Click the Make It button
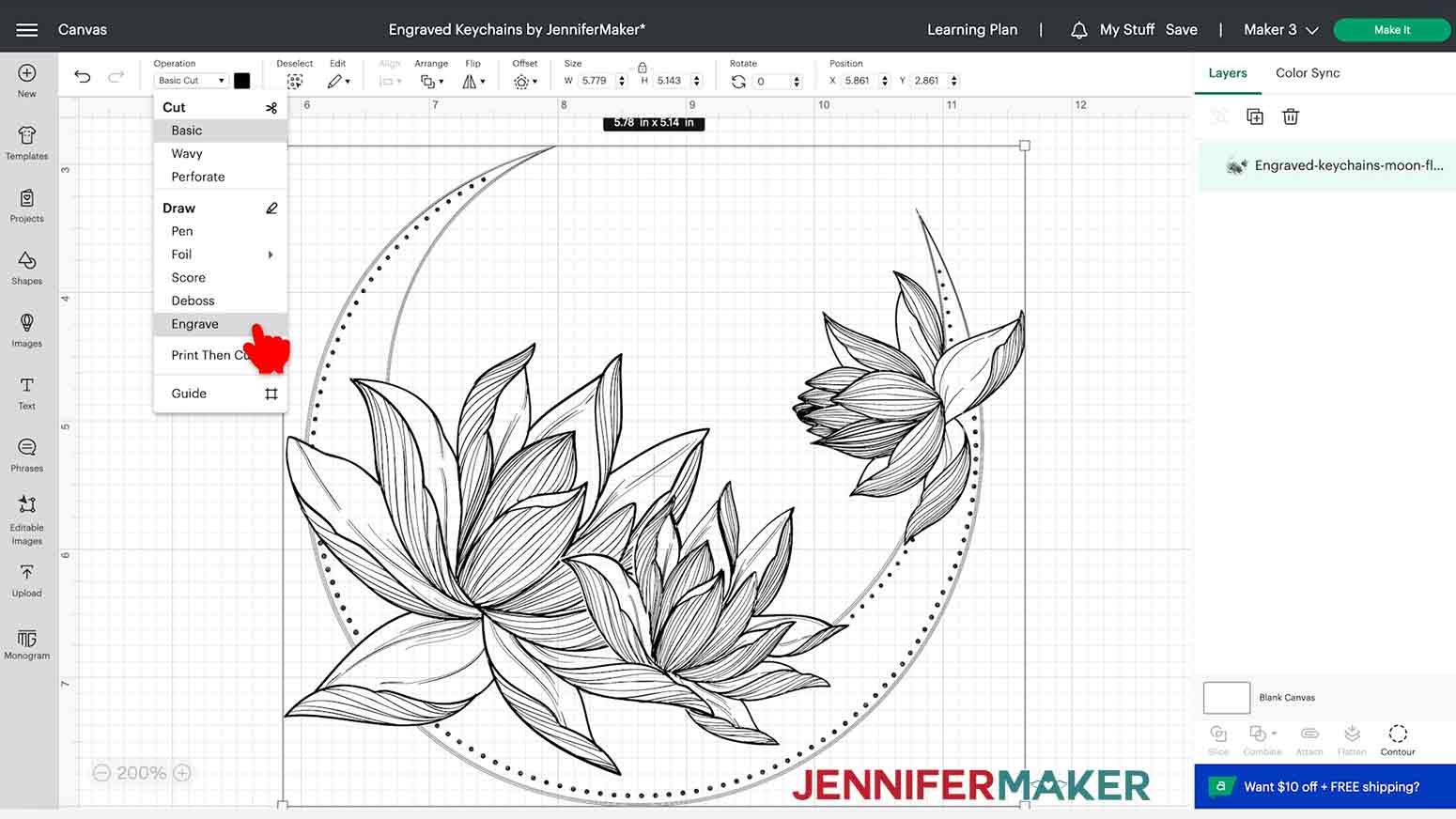1456x819 pixels. pyautogui.click(x=1392, y=30)
